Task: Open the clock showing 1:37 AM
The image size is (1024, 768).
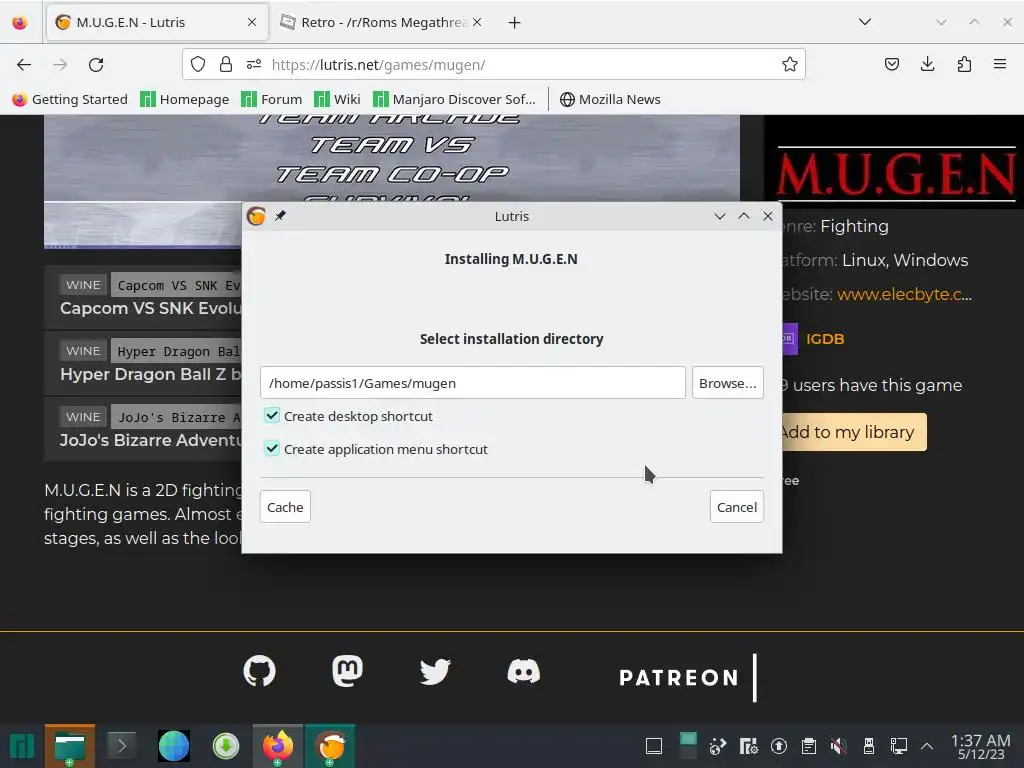Action: [980, 746]
